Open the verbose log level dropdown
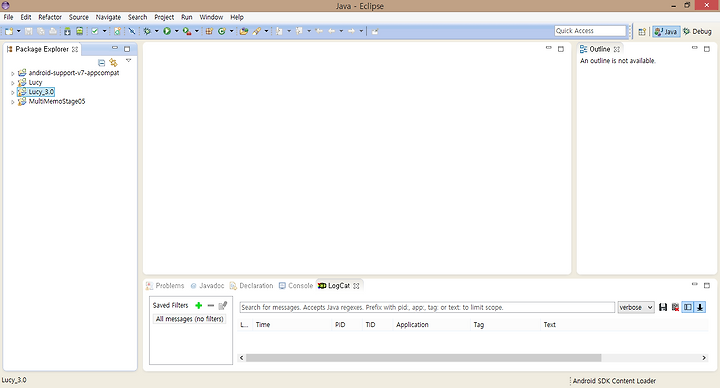This screenshot has height=388, width=720. coord(636,307)
